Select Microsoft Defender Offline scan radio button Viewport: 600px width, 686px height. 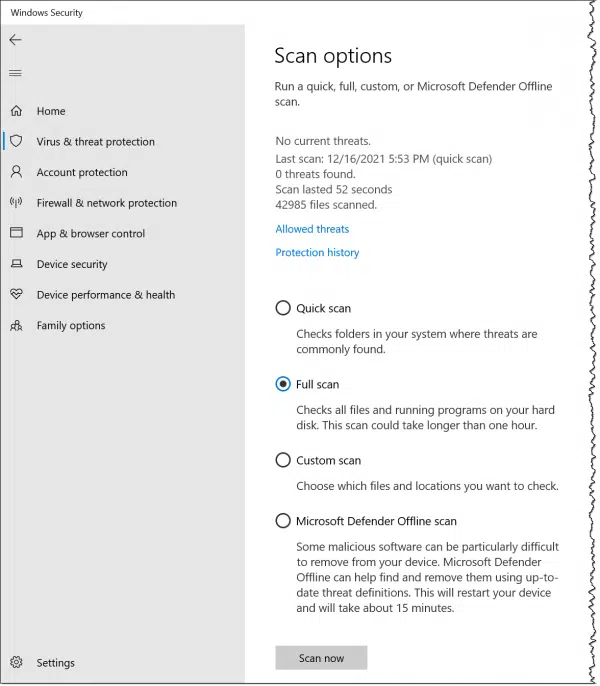pos(283,521)
